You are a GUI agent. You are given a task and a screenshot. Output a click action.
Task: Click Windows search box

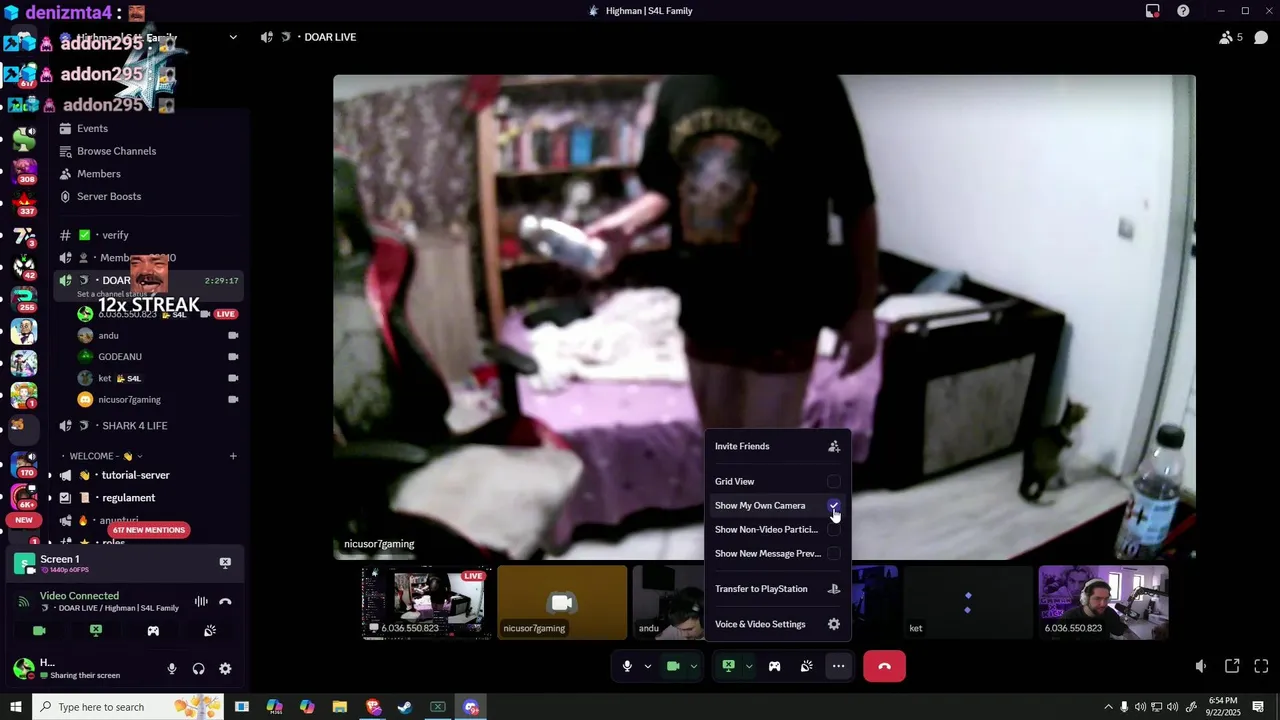point(130,707)
